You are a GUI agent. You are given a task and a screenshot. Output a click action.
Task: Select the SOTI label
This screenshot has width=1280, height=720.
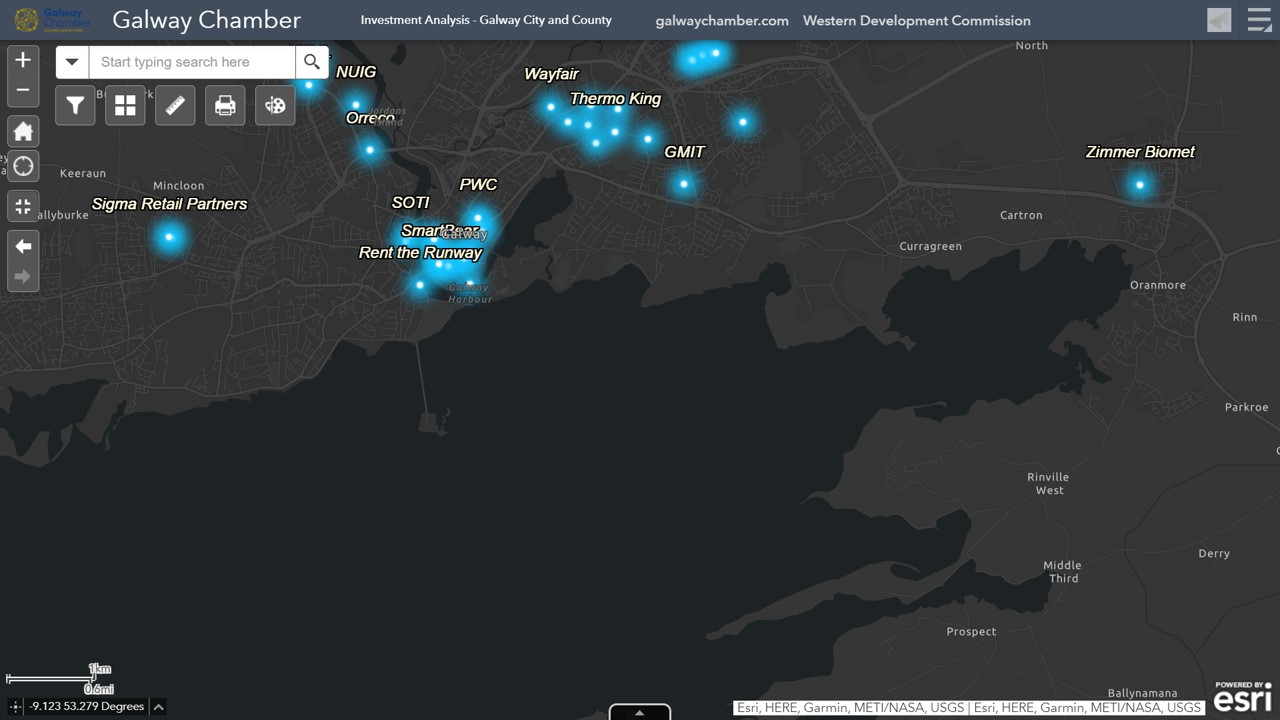point(410,203)
